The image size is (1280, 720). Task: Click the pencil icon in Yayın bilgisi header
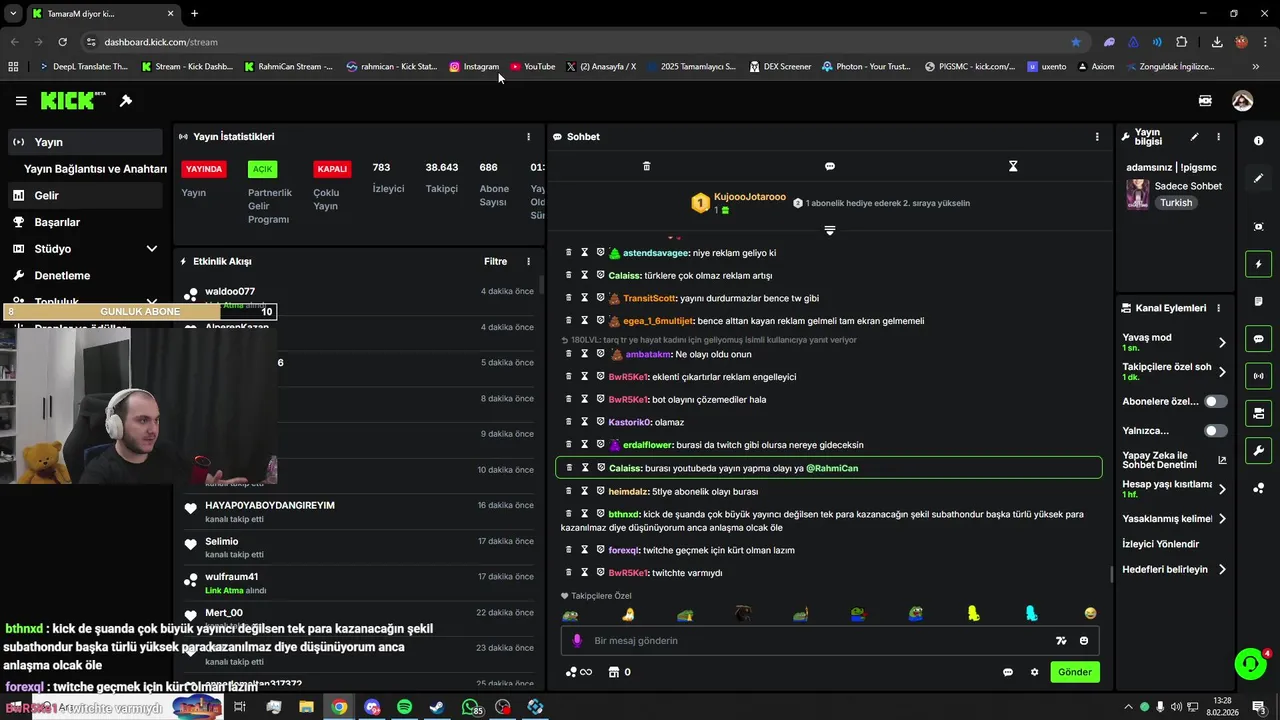pos(1194,137)
